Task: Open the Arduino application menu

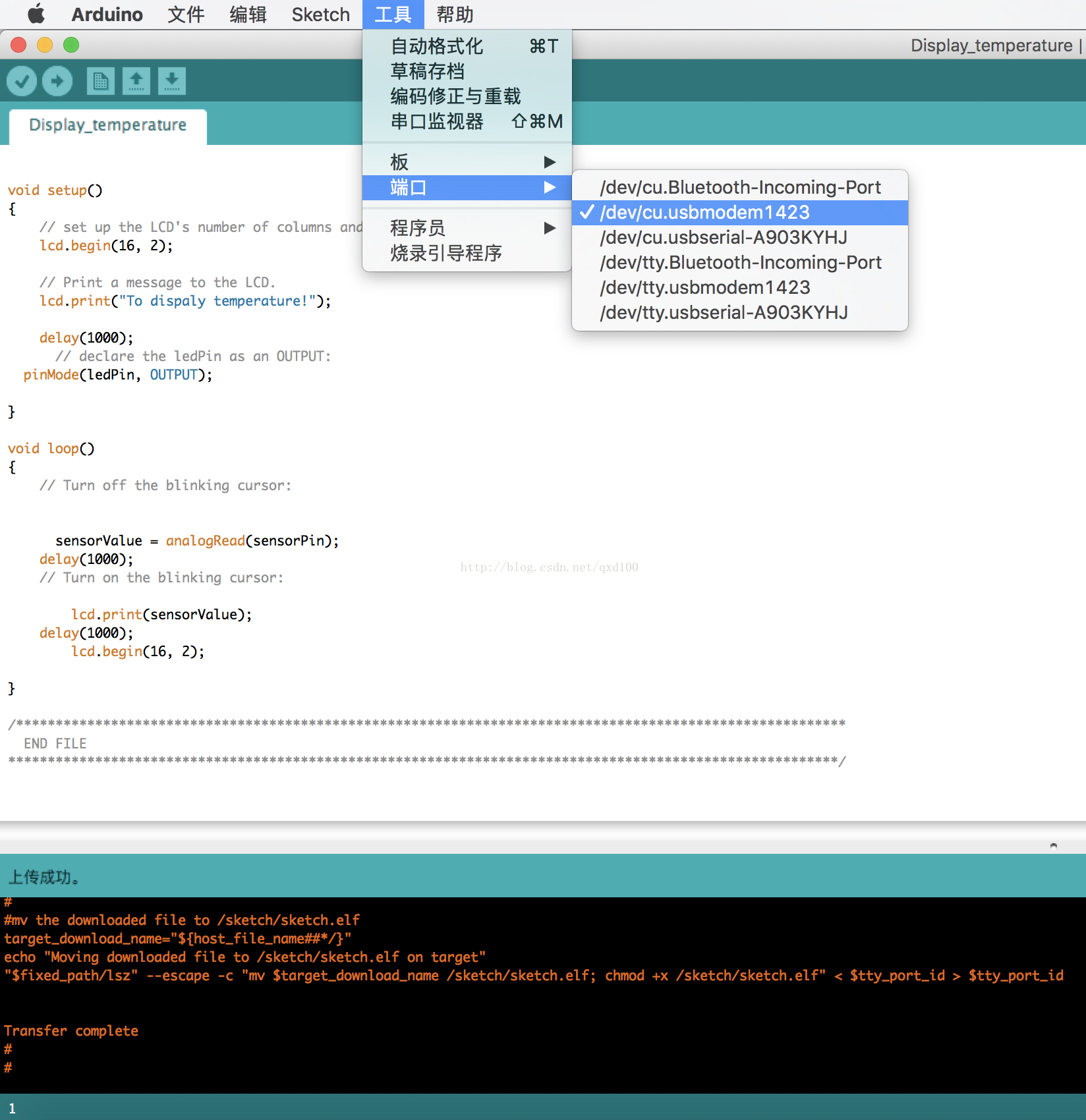Action: [x=107, y=14]
